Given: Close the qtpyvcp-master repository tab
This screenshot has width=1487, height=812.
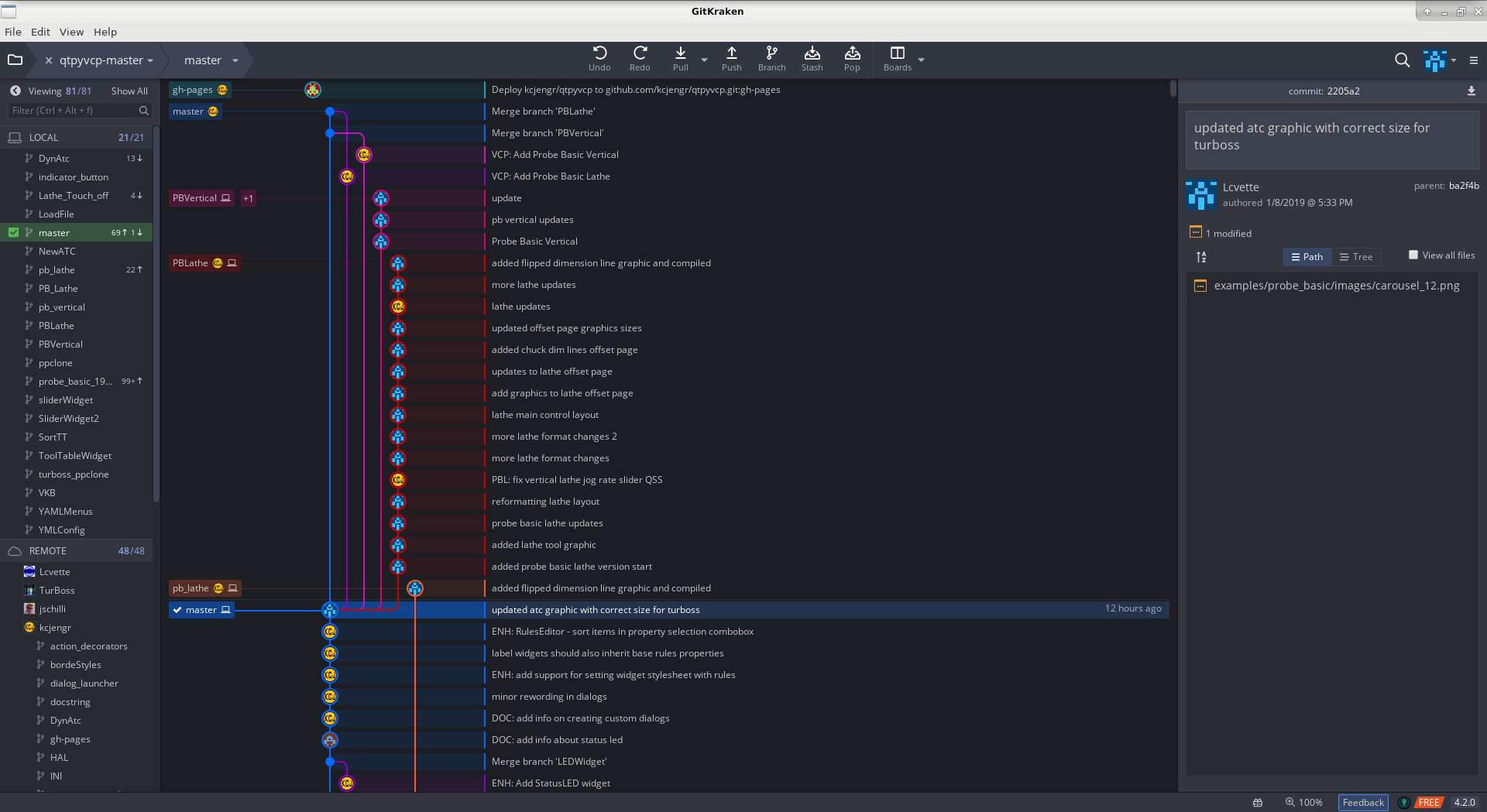Looking at the screenshot, I should pos(49,60).
